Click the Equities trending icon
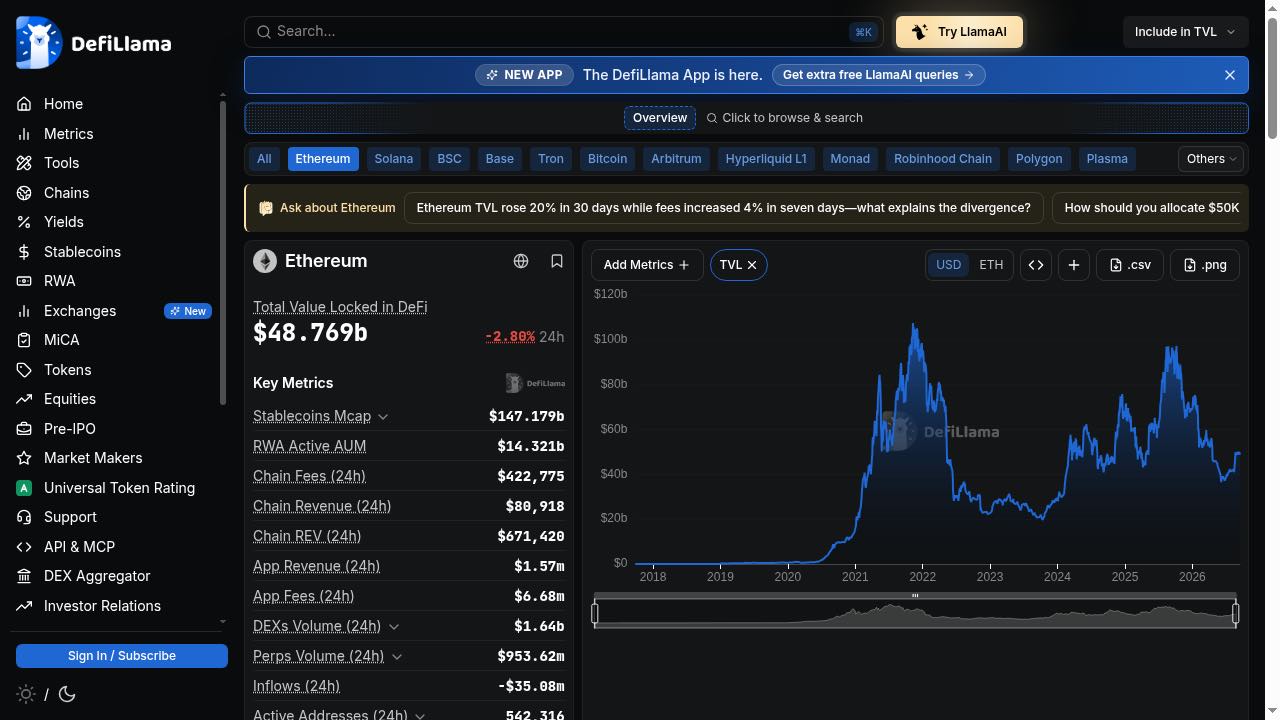The image size is (1280, 720). point(24,399)
